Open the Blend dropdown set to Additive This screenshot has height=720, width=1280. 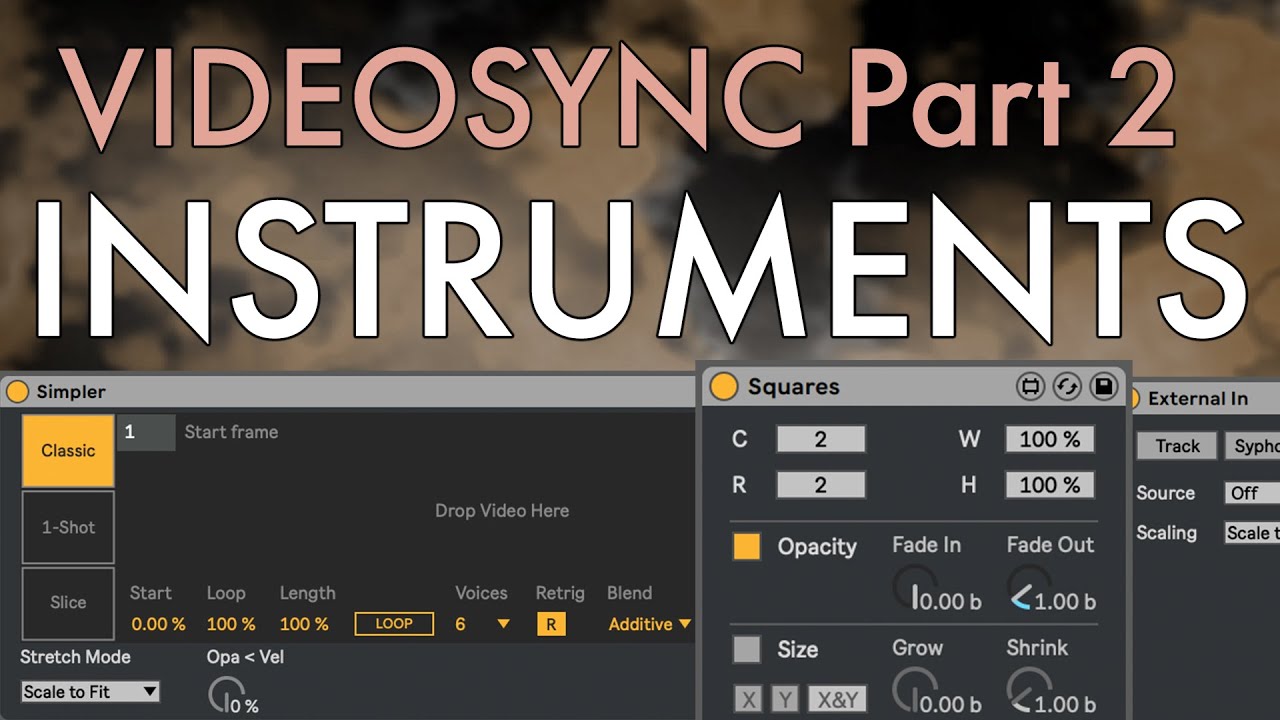point(650,624)
